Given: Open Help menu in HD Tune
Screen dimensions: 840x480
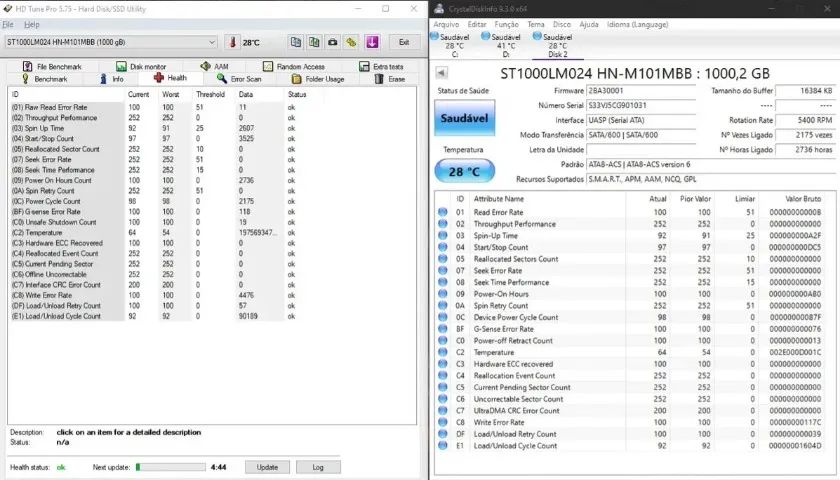Looking at the screenshot, I should [x=32, y=25].
